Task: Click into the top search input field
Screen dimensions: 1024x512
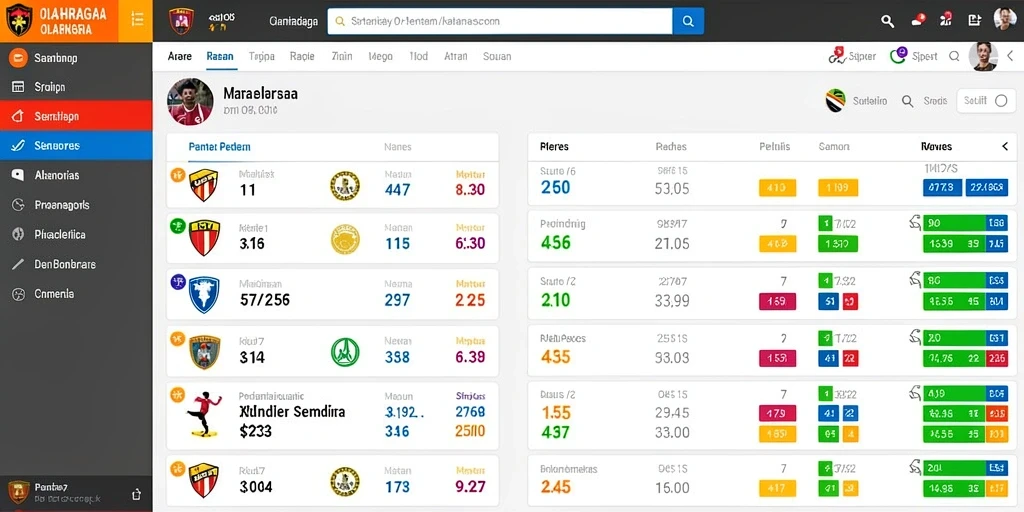Action: coord(500,21)
